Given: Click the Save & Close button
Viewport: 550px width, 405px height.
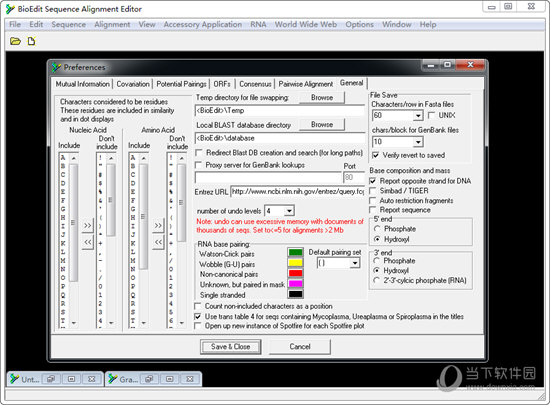Looking at the screenshot, I should [x=230, y=347].
